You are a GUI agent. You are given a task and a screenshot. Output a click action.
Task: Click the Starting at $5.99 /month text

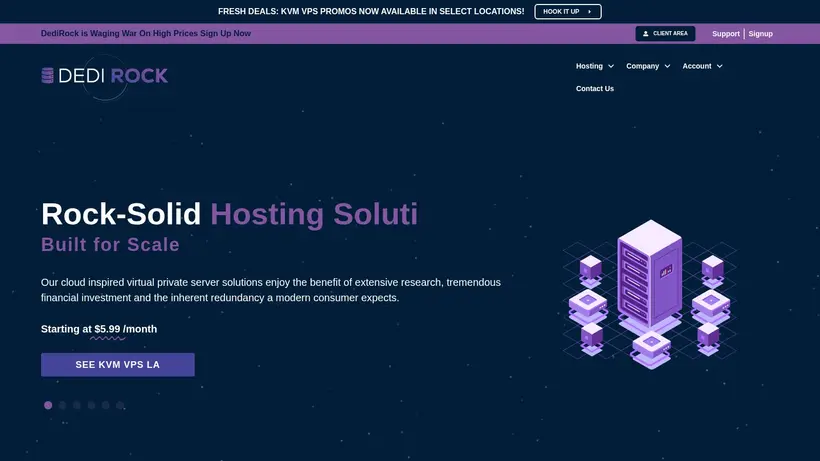point(99,329)
